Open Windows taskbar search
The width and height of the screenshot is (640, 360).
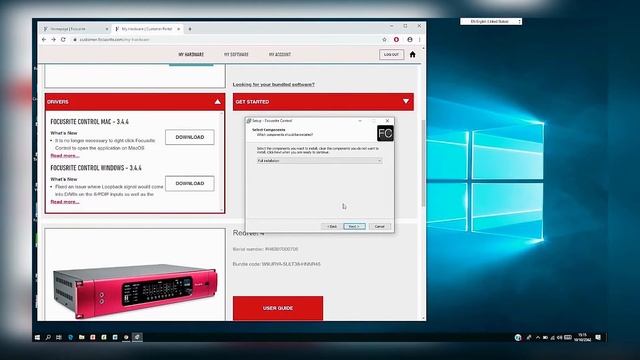[48, 337]
